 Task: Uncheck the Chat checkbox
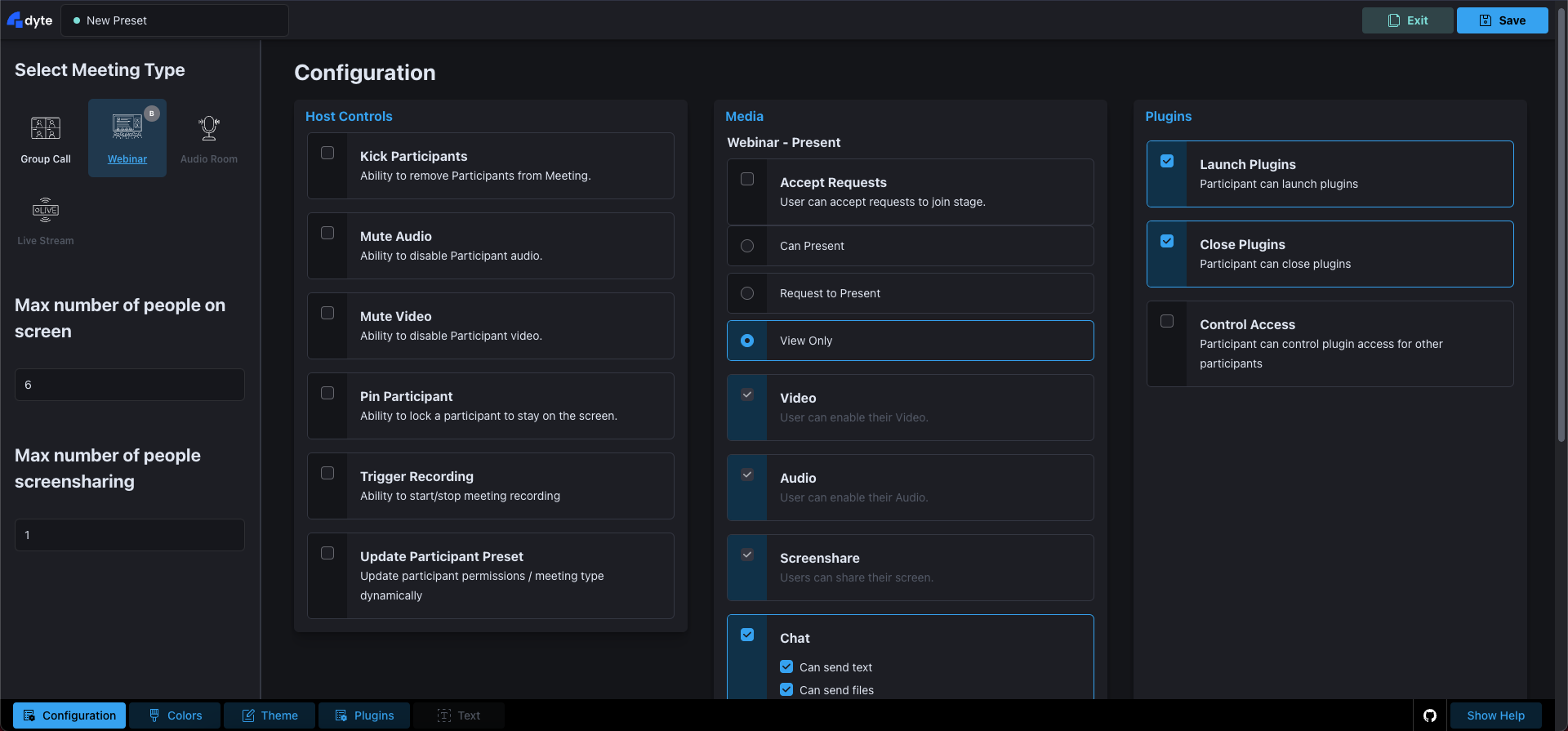[x=747, y=635]
